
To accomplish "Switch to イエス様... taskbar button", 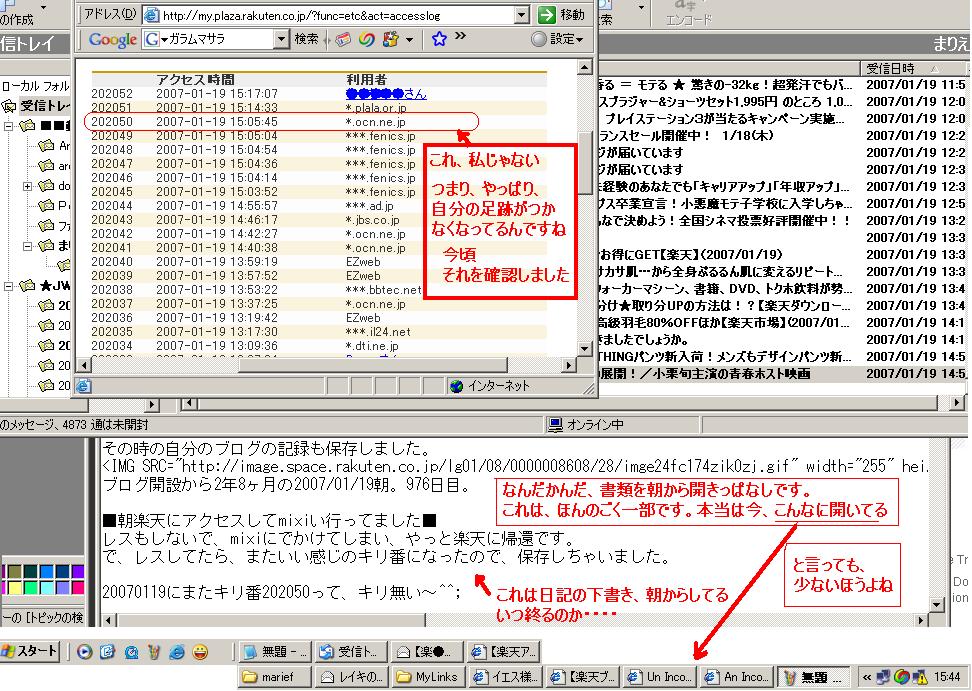I will (503, 677).
